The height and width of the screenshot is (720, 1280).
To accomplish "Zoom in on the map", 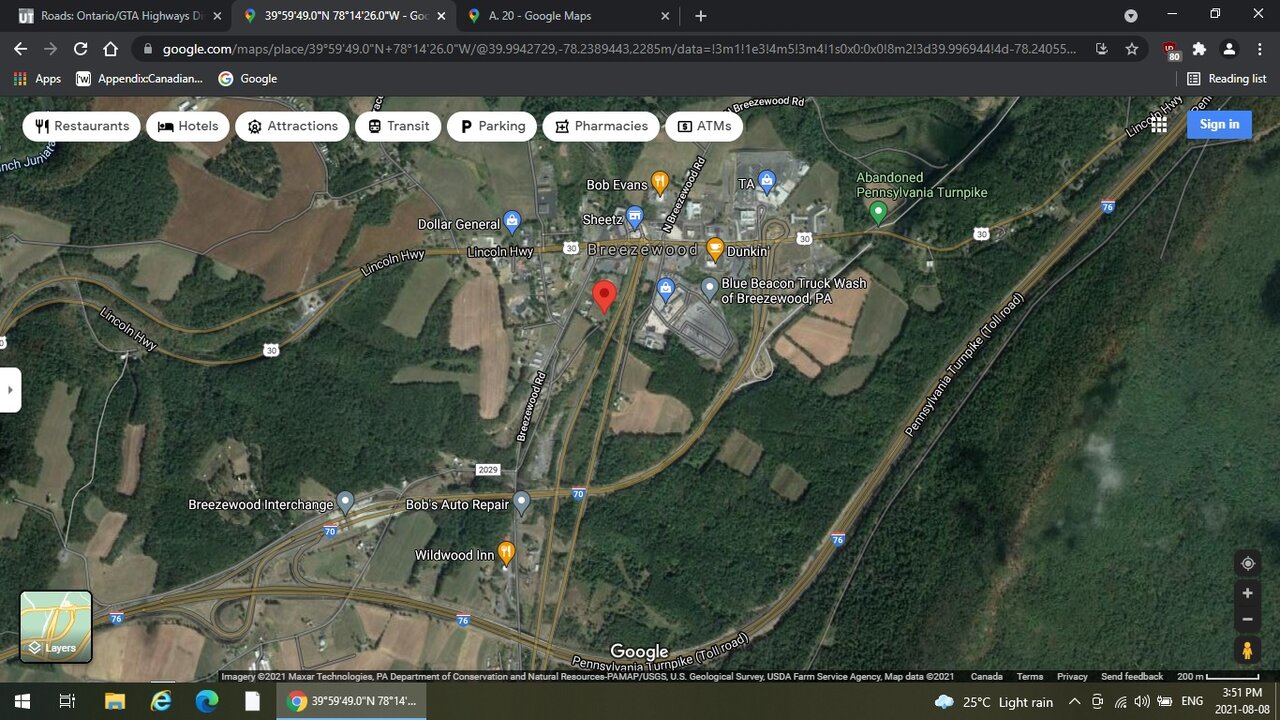I will tap(1247, 593).
